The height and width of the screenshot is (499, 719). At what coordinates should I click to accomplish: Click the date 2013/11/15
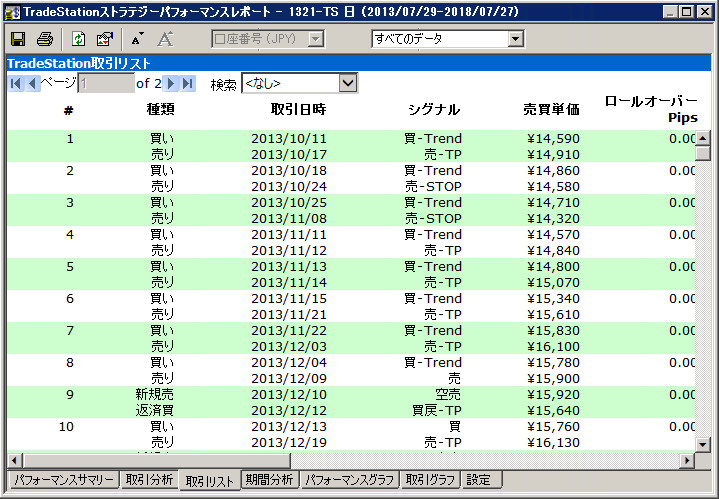point(289,299)
